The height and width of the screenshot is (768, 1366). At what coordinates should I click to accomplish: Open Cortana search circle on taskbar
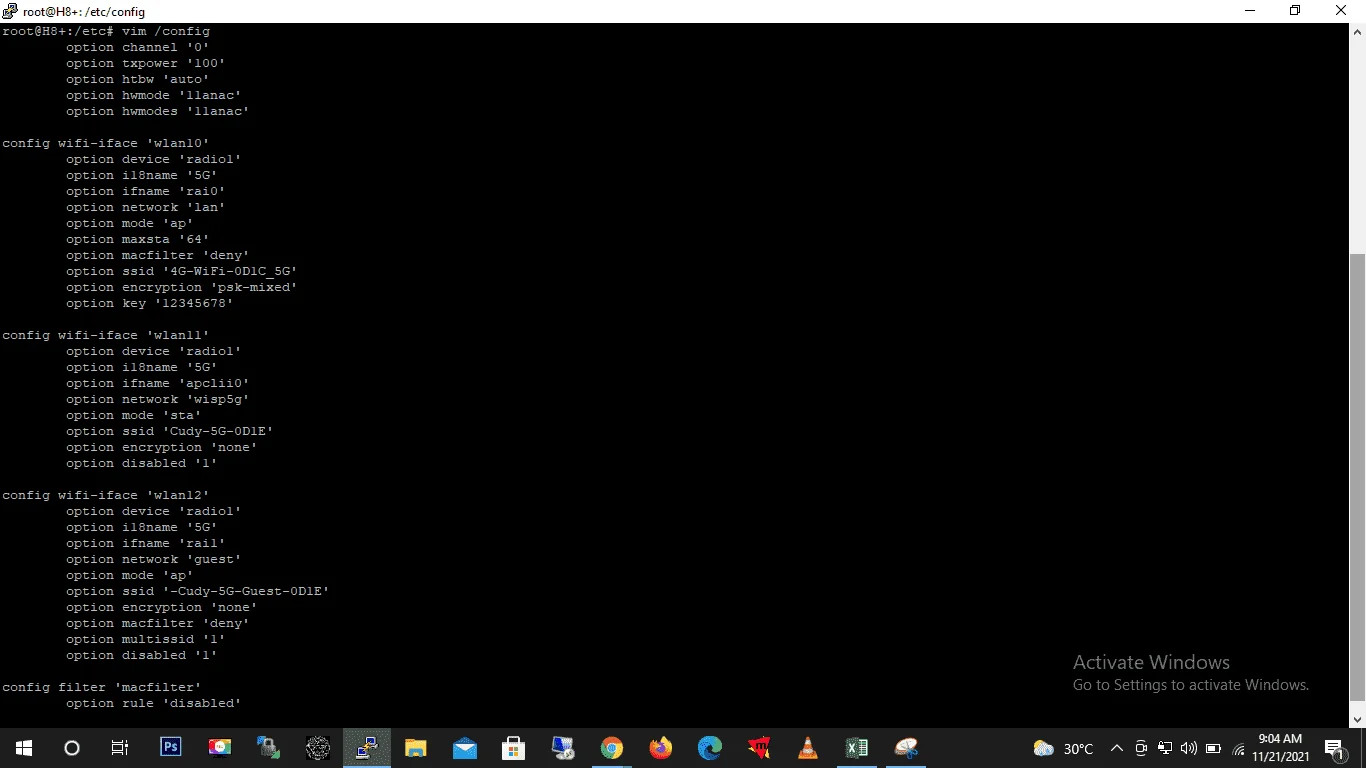click(x=71, y=748)
